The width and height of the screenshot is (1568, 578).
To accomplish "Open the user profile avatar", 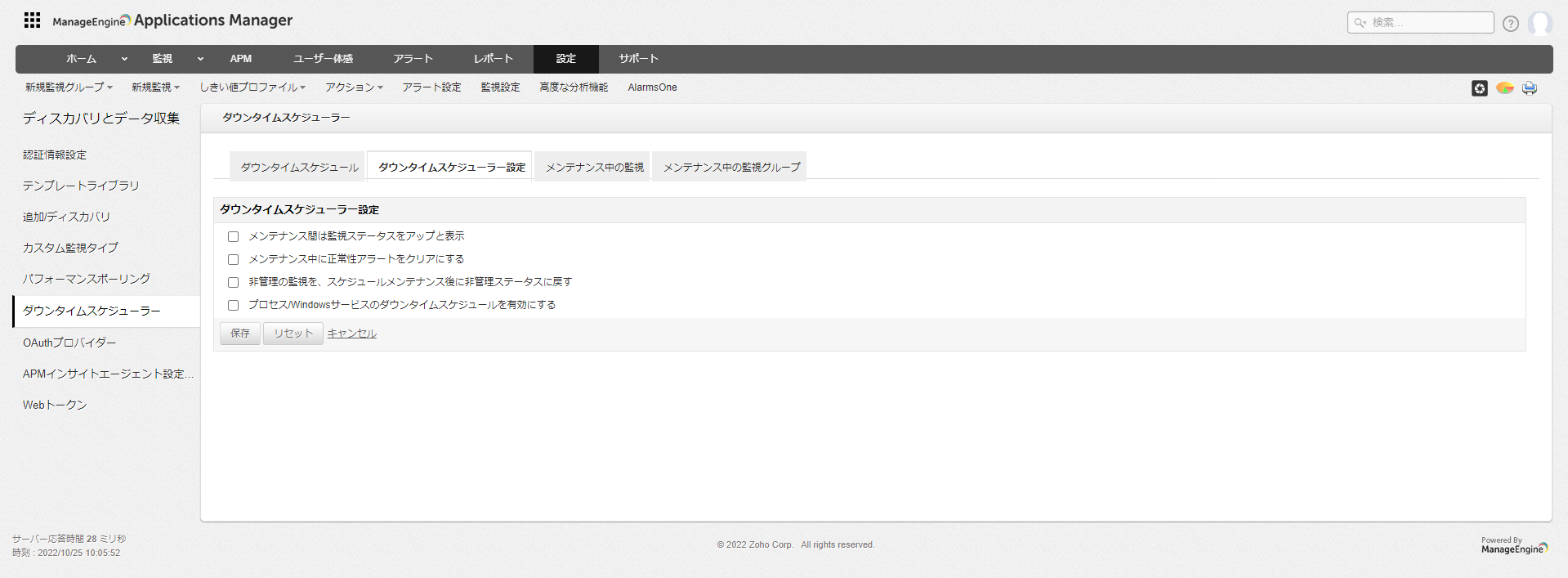I will point(1539,24).
